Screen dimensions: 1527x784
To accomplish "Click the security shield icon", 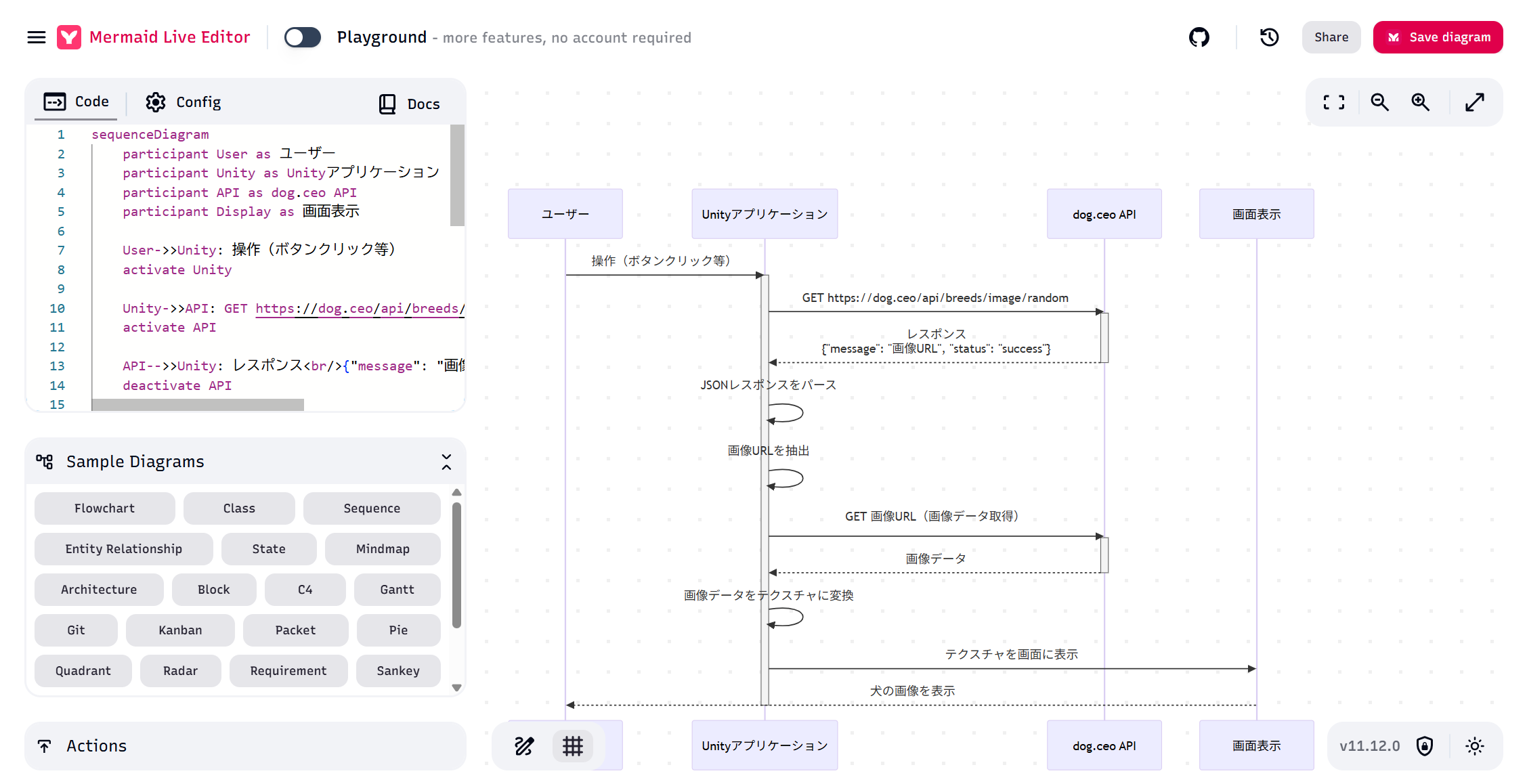I will click(x=1425, y=745).
